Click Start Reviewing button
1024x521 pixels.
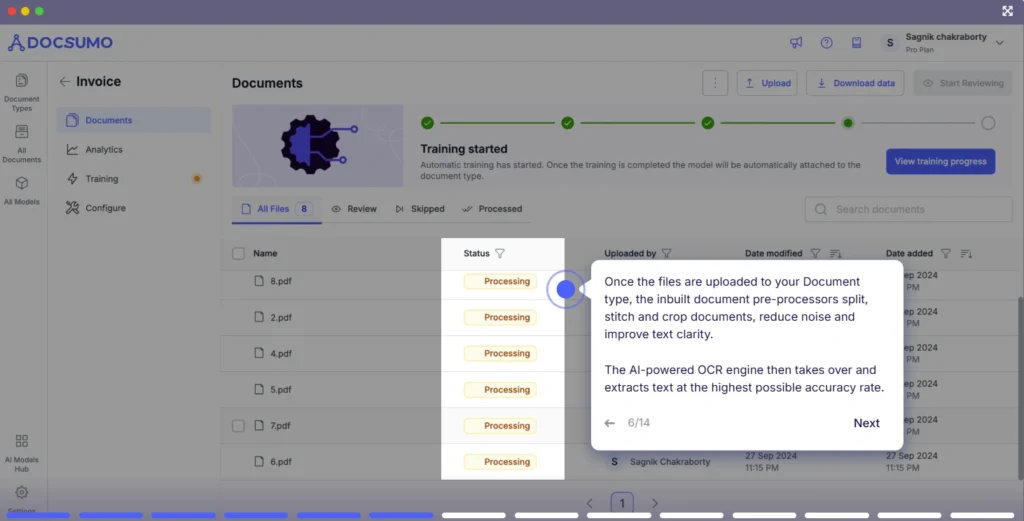pos(963,83)
